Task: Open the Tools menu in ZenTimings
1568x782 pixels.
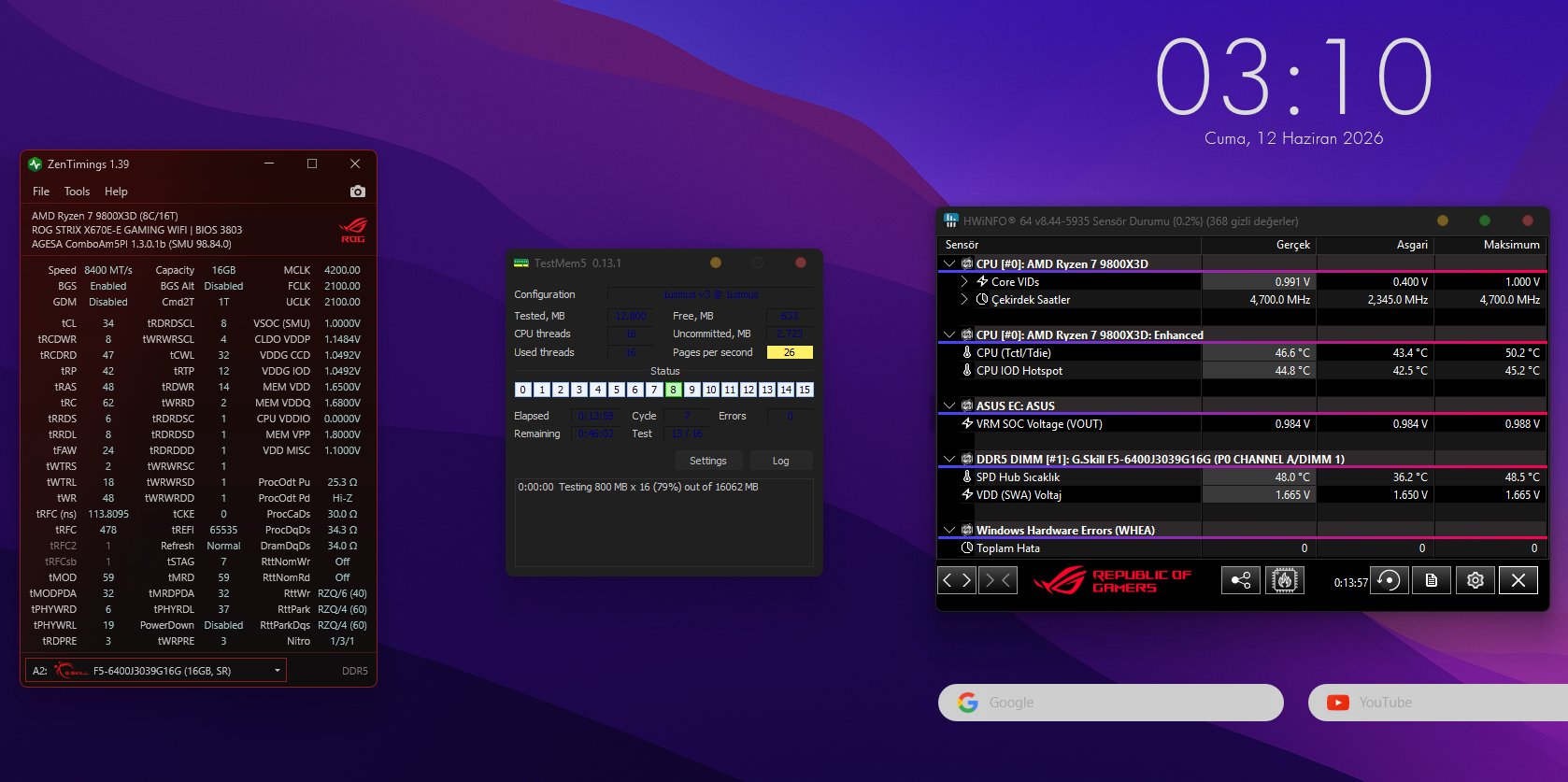Action: pos(77,192)
